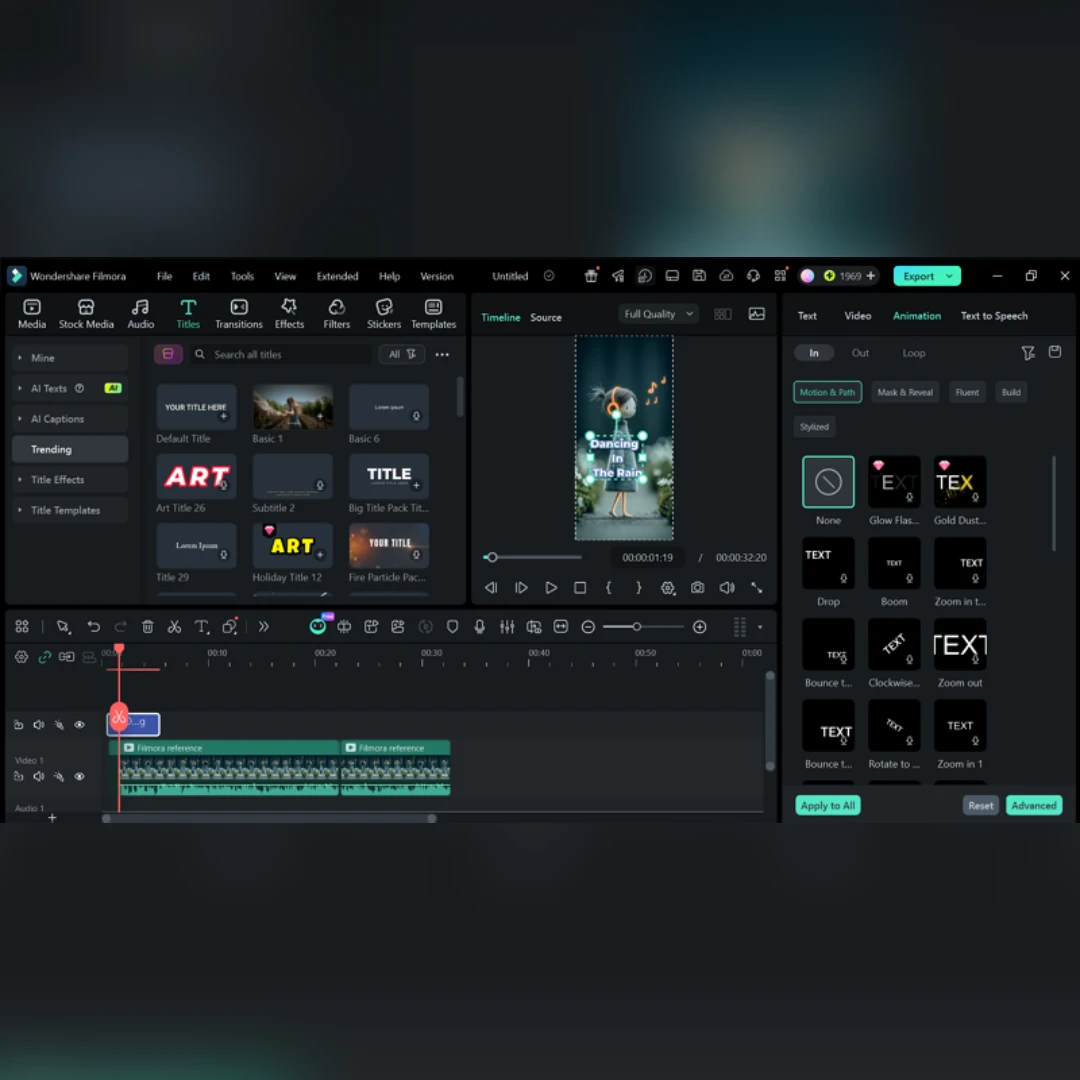Switch to the Source preview tab
The height and width of the screenshot is (1080, 1080).
(x=546, y=317)
